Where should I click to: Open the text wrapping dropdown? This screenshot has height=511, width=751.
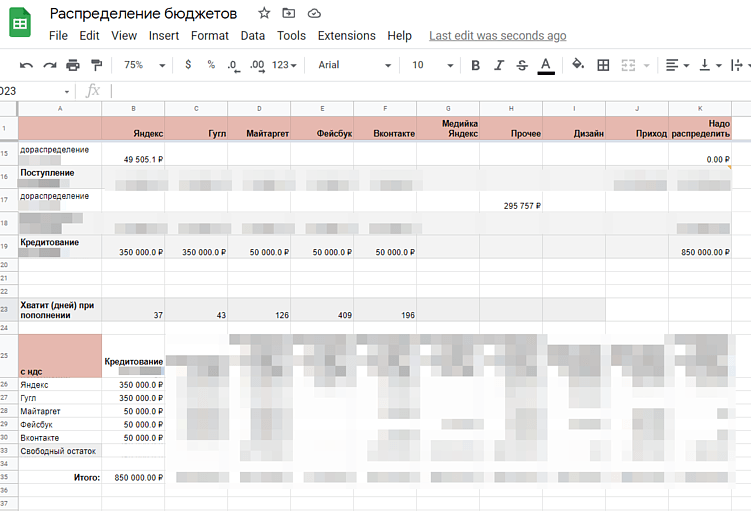[740, 65]
